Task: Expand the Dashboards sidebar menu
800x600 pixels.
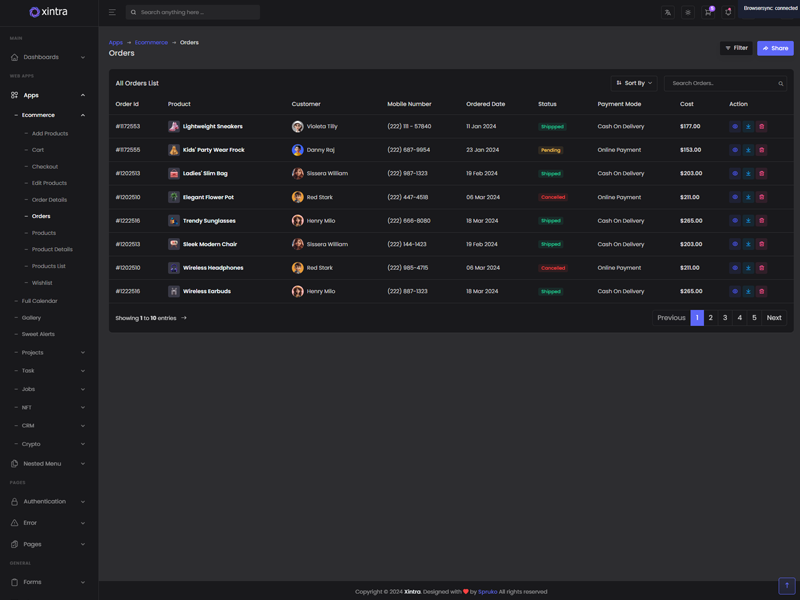Action: (48, 57)
